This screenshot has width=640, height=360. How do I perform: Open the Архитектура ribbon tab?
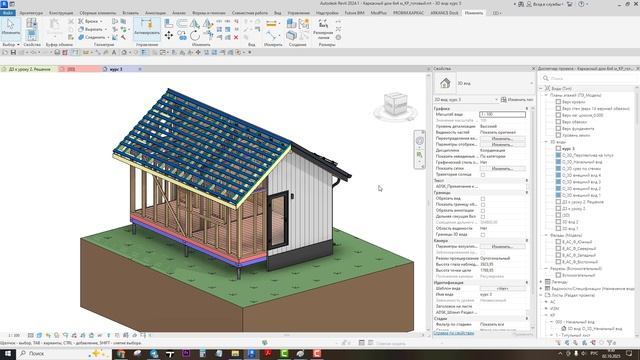(31, 13)
